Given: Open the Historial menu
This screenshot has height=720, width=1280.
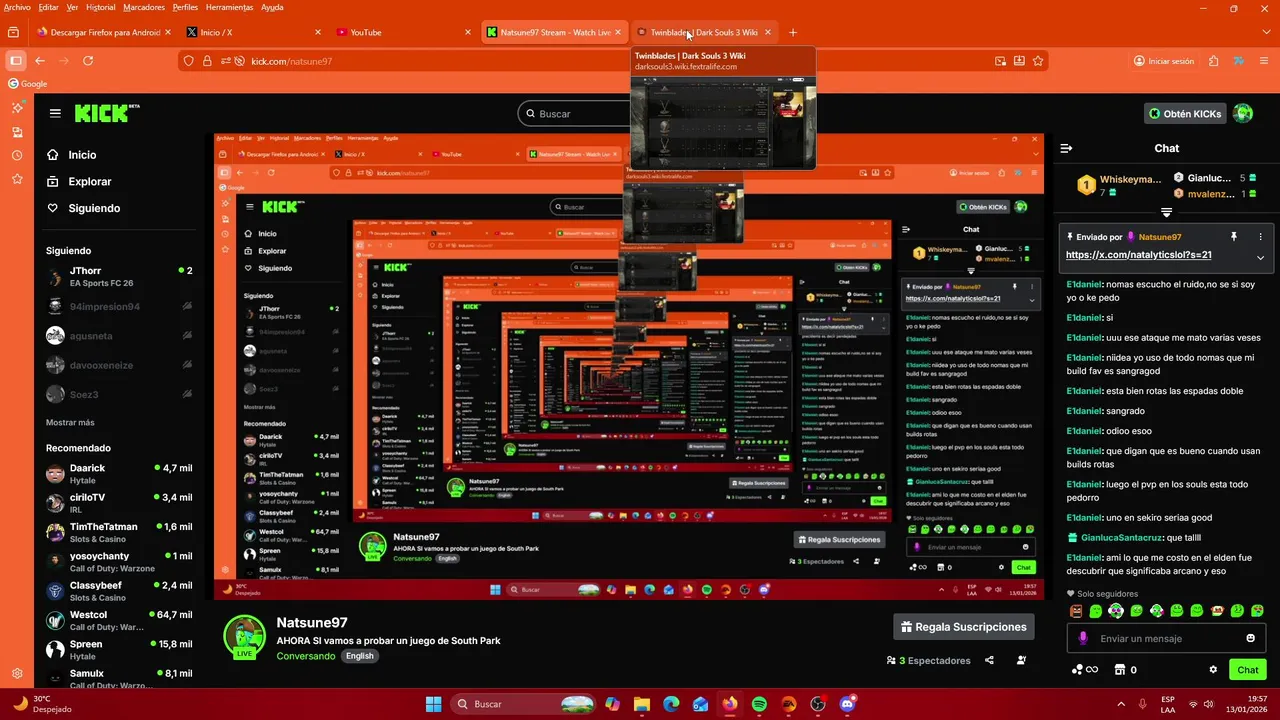Looking at the screenshot, I should pos(100,7).
